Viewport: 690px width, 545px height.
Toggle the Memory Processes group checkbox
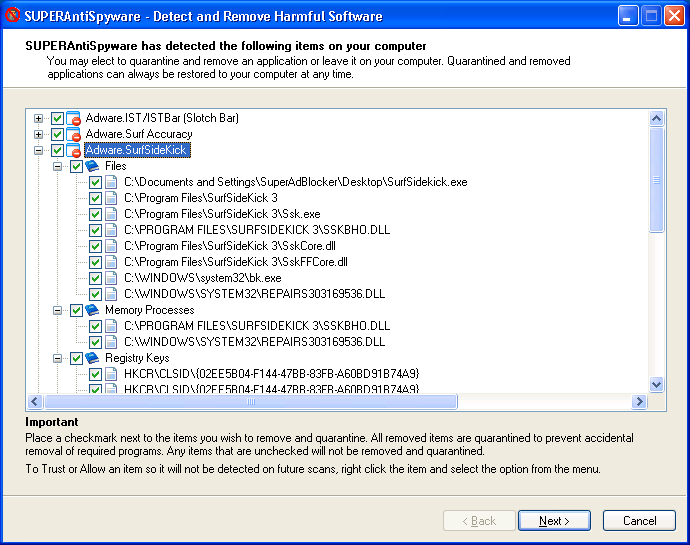[76, 310]
